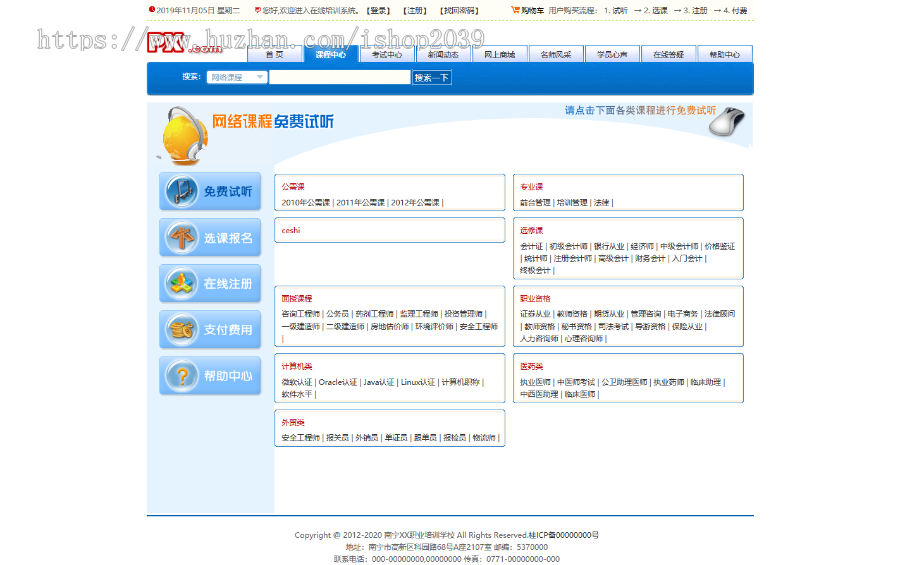Click the ceshi category heading

click(290, 230)
